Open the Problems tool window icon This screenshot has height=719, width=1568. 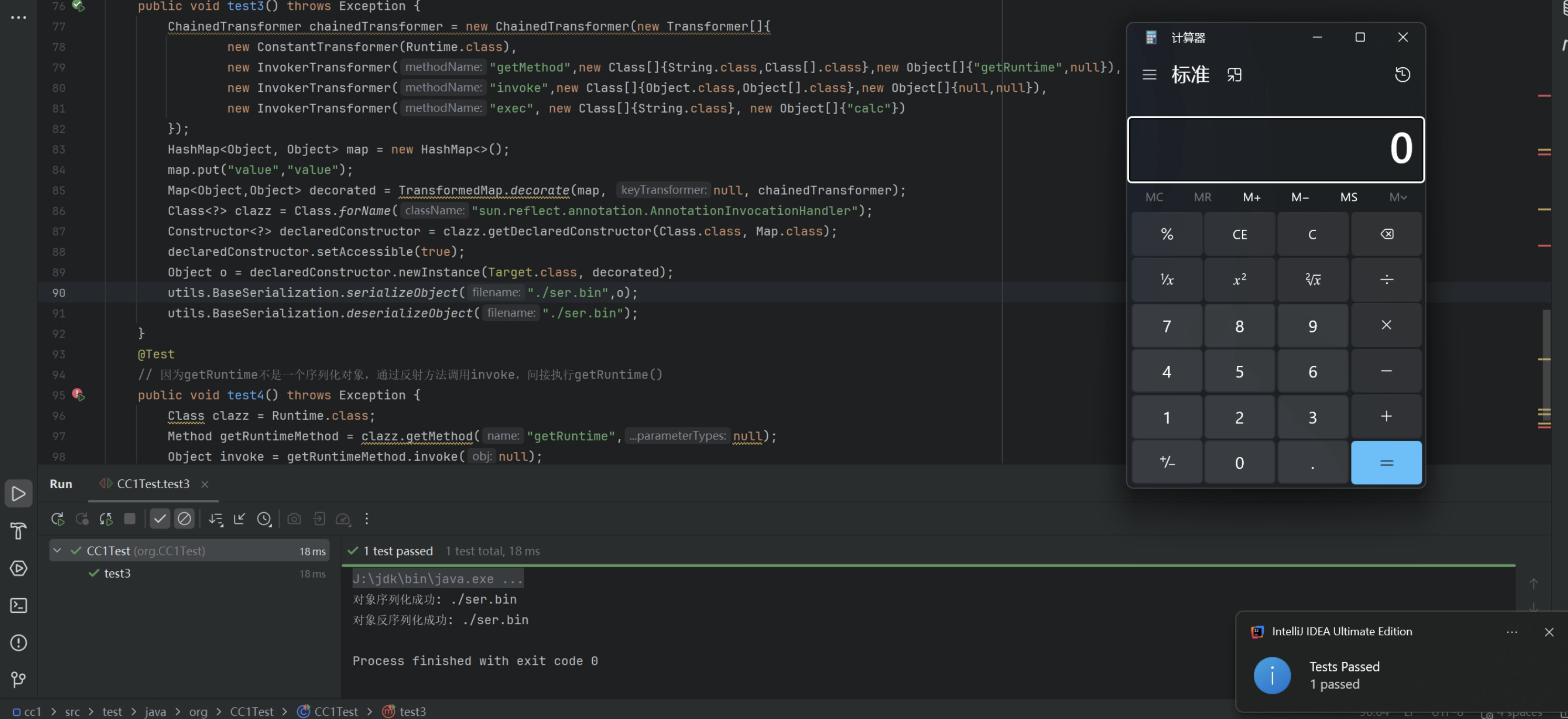tap(18, 642)
